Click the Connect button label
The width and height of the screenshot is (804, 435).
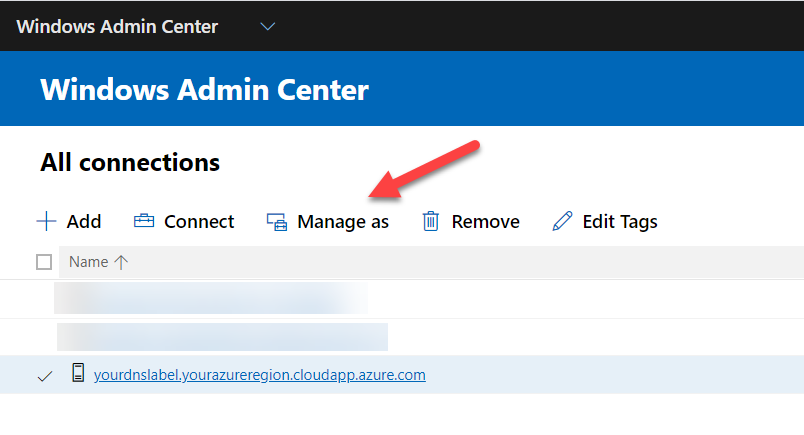(x=199, y=222)
